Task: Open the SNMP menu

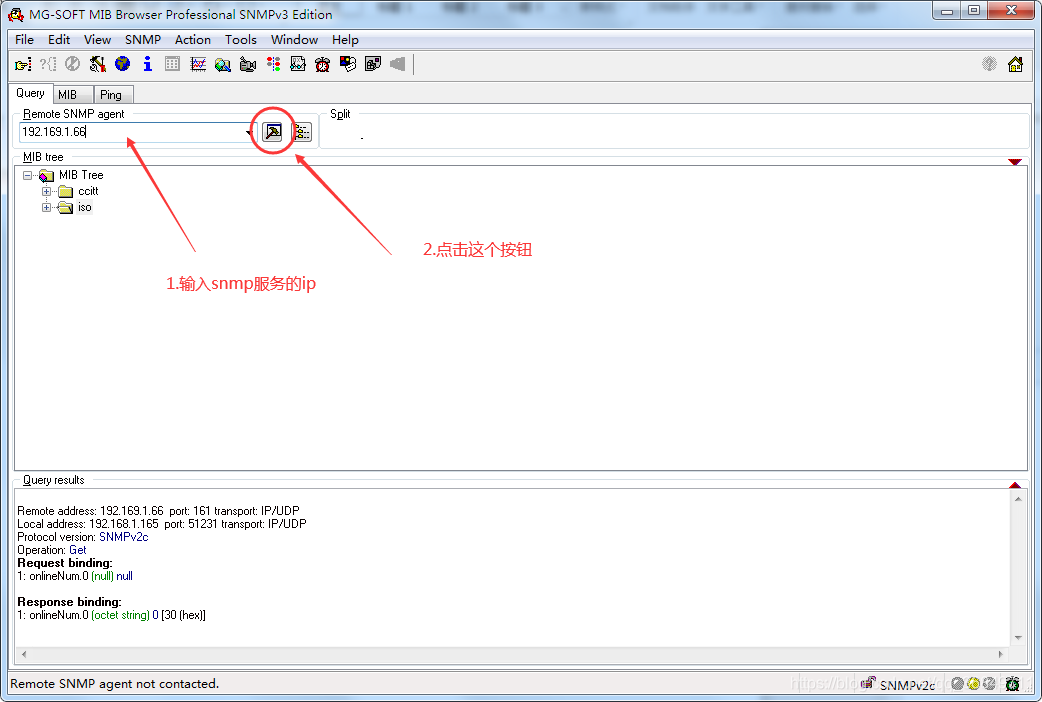Action: pyautogui.click(x=143, y=40)
